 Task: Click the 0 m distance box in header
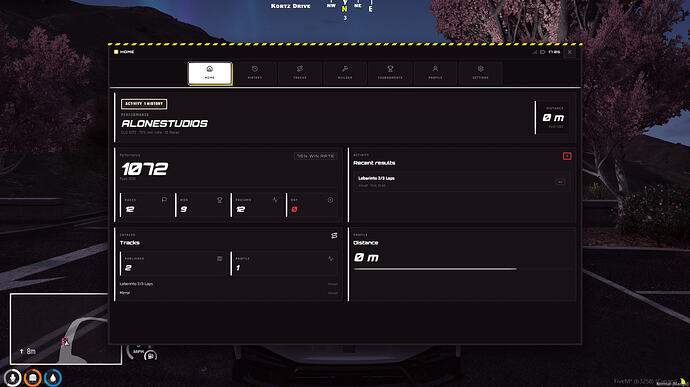553,118
